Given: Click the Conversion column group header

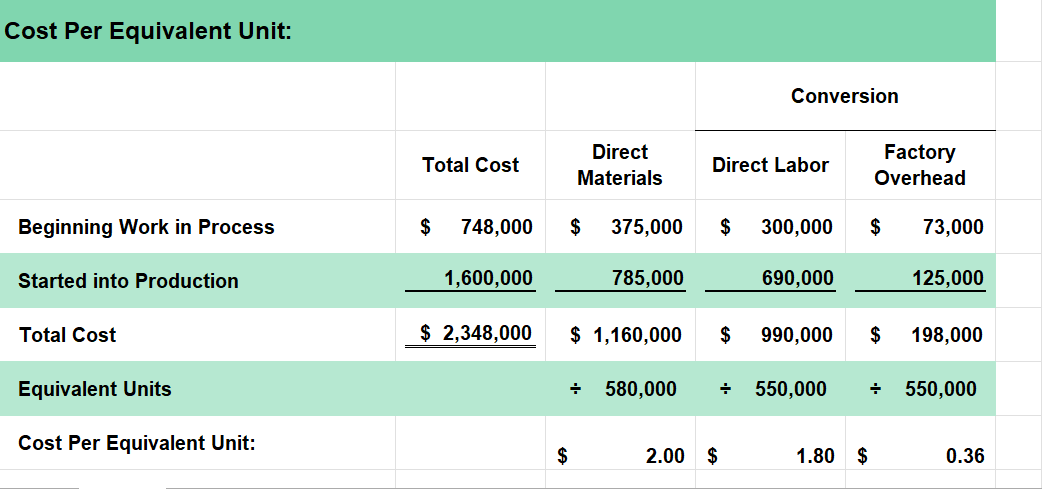Looking at the screenshot, I should point(845,96).
